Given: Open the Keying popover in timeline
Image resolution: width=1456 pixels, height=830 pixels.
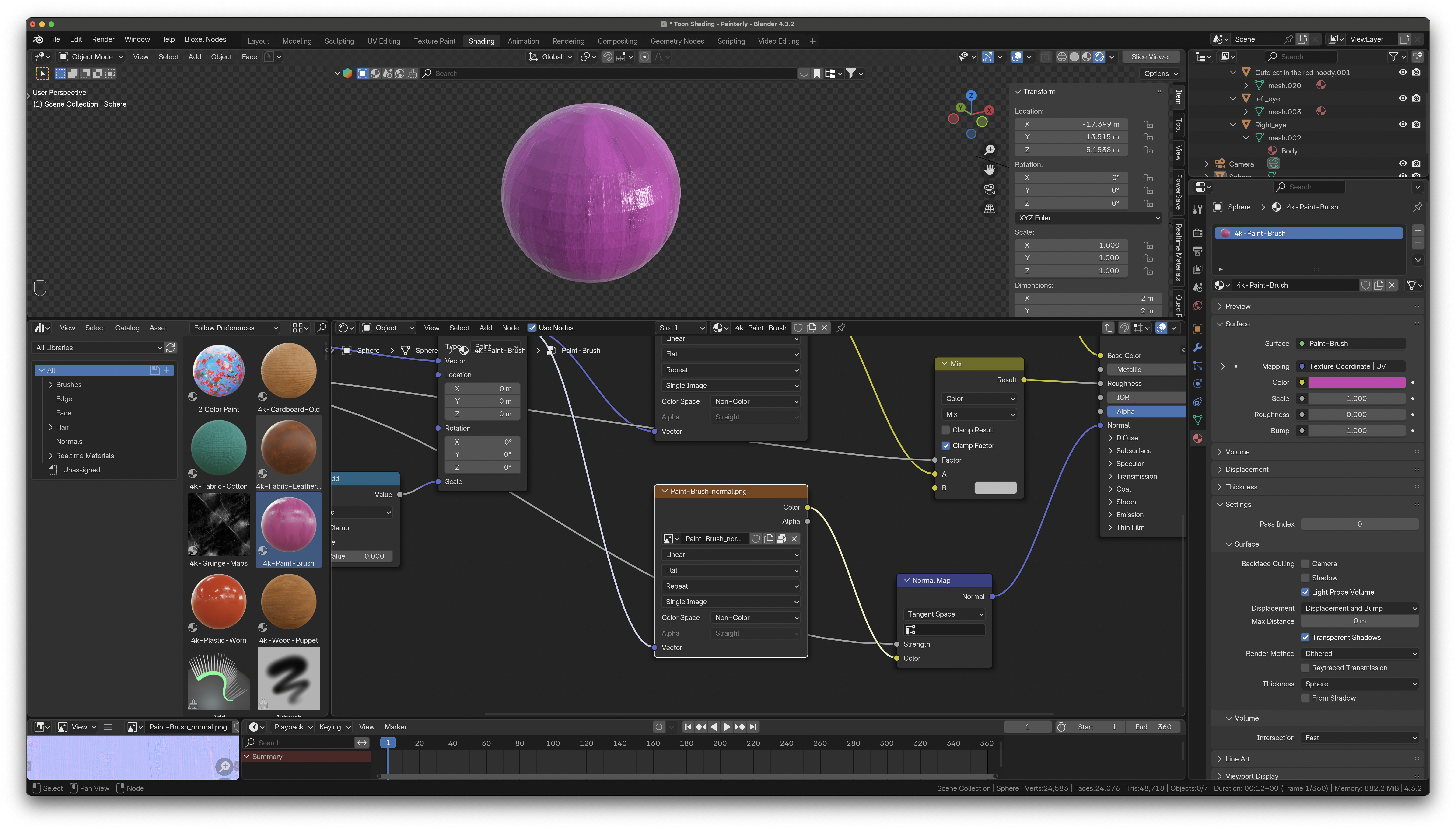Looking at the screenshot, I should pos(335,727).
